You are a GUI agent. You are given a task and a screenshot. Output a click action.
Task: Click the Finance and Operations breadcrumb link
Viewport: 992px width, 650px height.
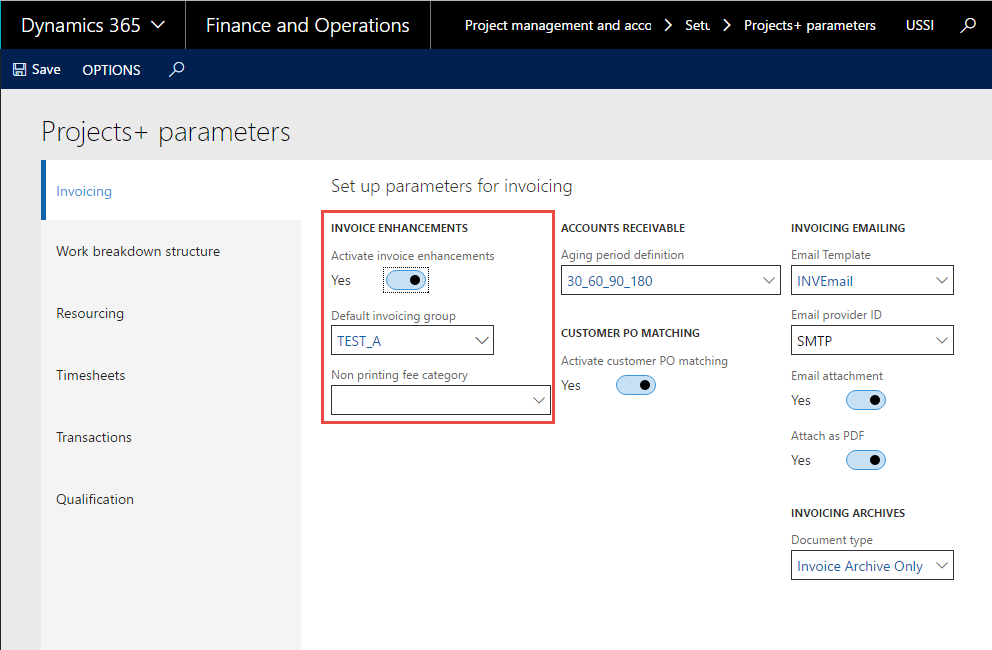[x=307, y=24]
